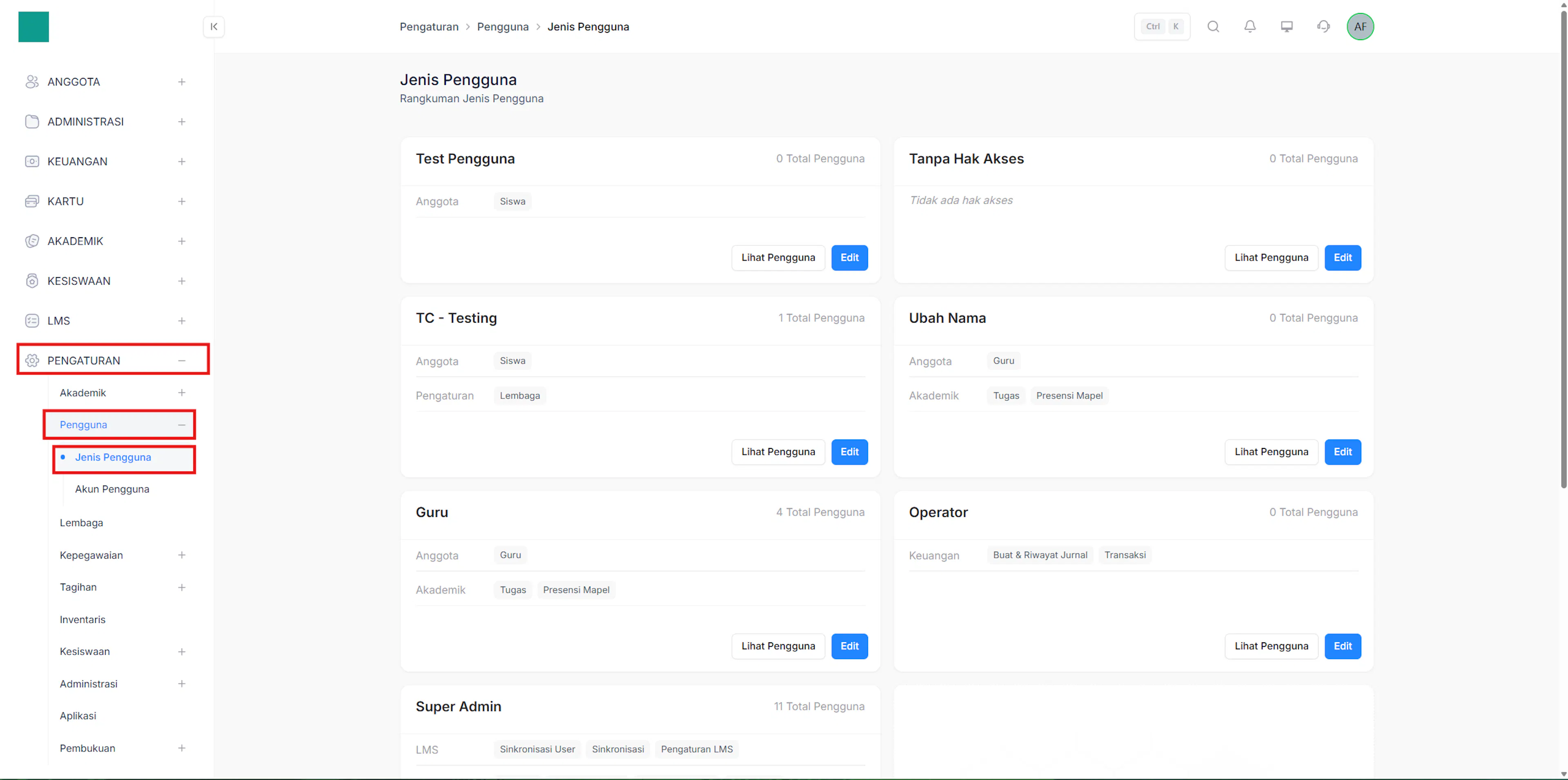Click the Kartu card icon
1568x780 pixels.
[32, 202]
